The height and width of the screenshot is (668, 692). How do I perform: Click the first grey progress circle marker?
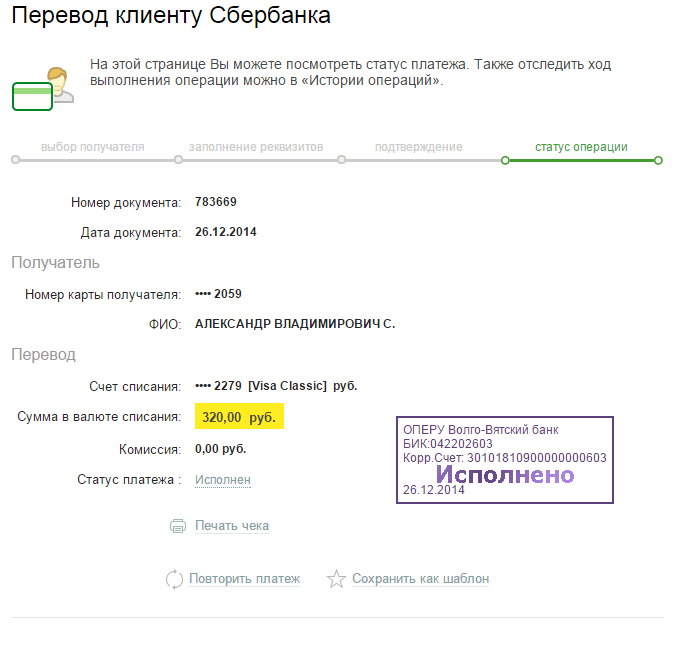(15, 160)
